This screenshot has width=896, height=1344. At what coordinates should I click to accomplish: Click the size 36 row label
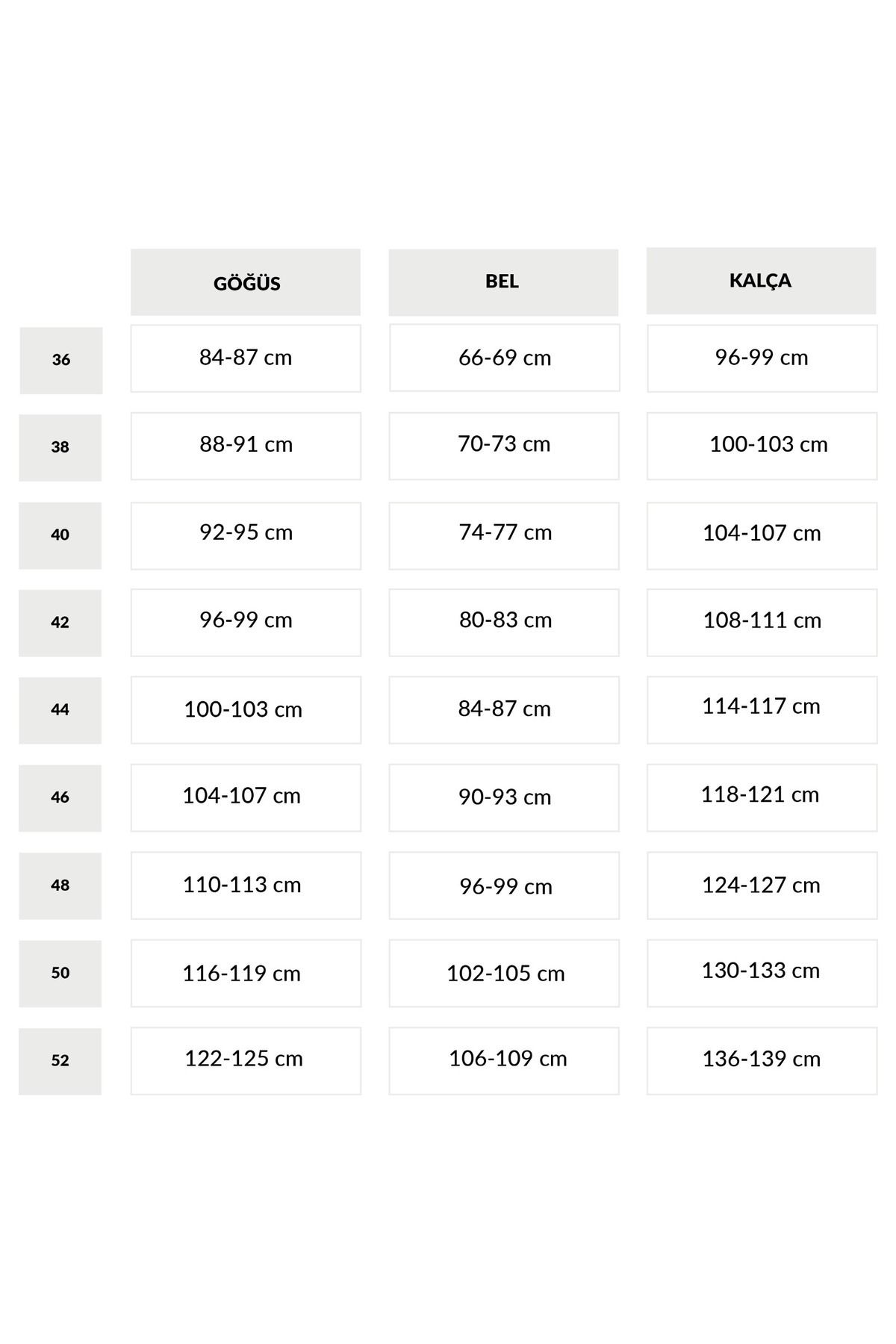point(61,360)
